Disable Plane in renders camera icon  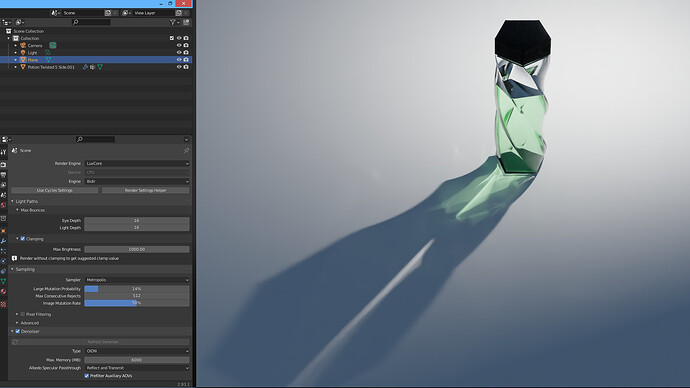click(186, 59)
